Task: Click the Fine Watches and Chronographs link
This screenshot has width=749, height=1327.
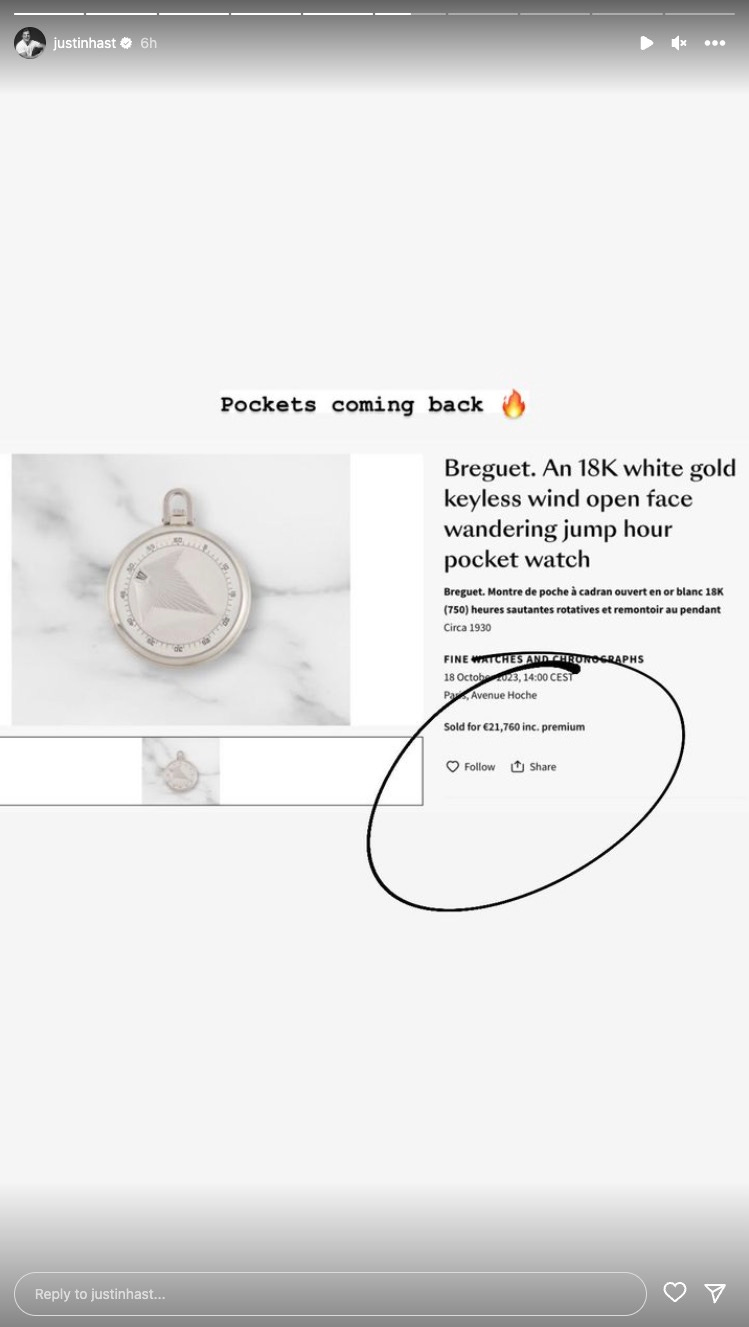Action: [x=544, y=659]
